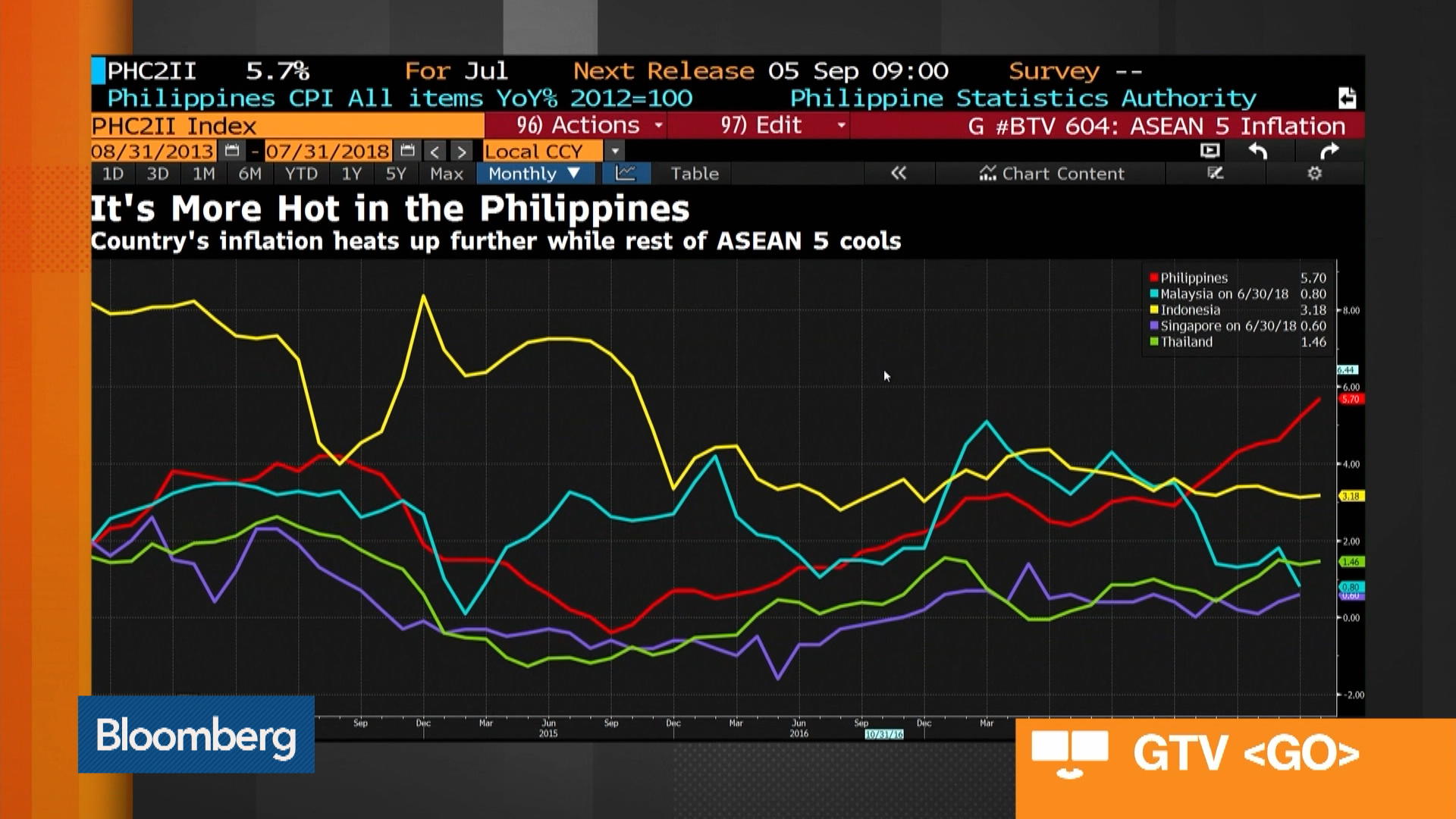The image size is (1456, 819).
Task: Open the annotate pencil tool
Action: pyautogui.click(x=1216, y=174)
